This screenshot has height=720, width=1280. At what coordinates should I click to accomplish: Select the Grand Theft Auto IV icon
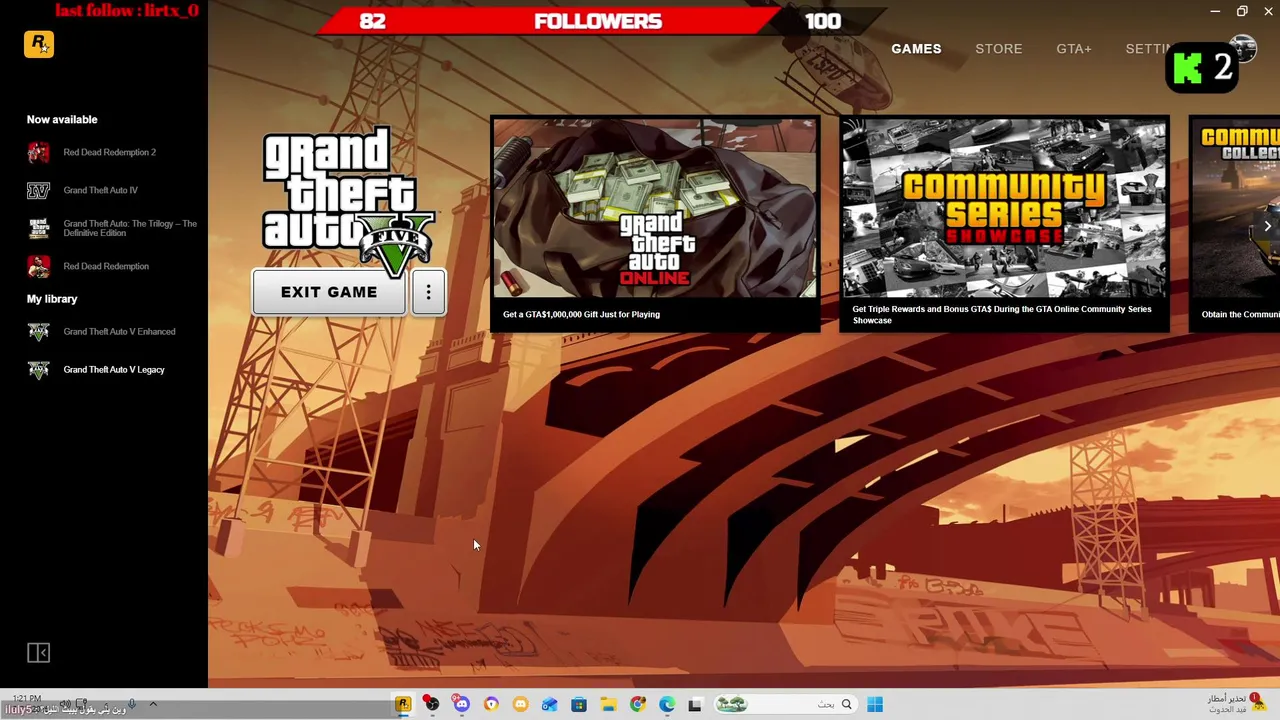pos(38,190)
